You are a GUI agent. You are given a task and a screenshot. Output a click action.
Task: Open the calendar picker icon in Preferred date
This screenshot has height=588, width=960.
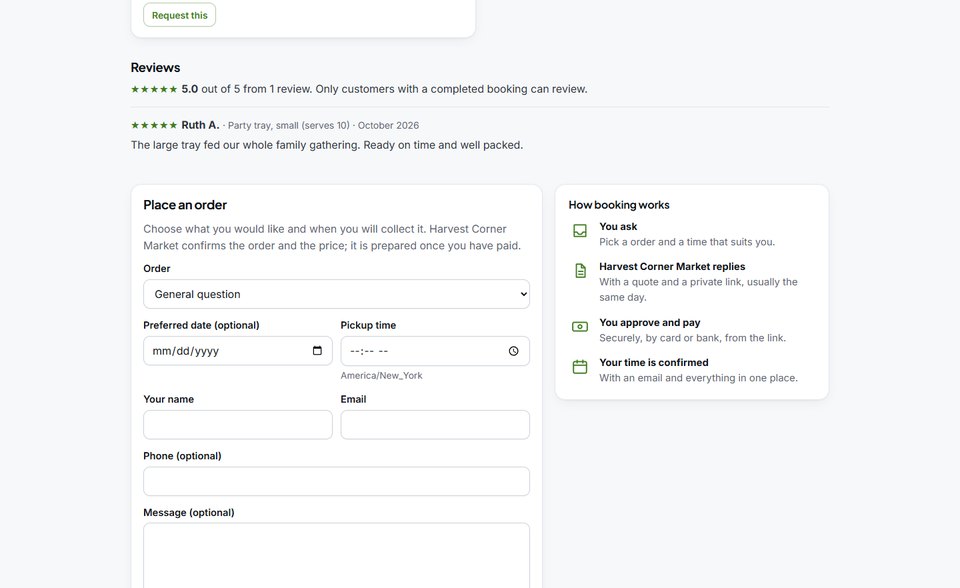point(317,351)
